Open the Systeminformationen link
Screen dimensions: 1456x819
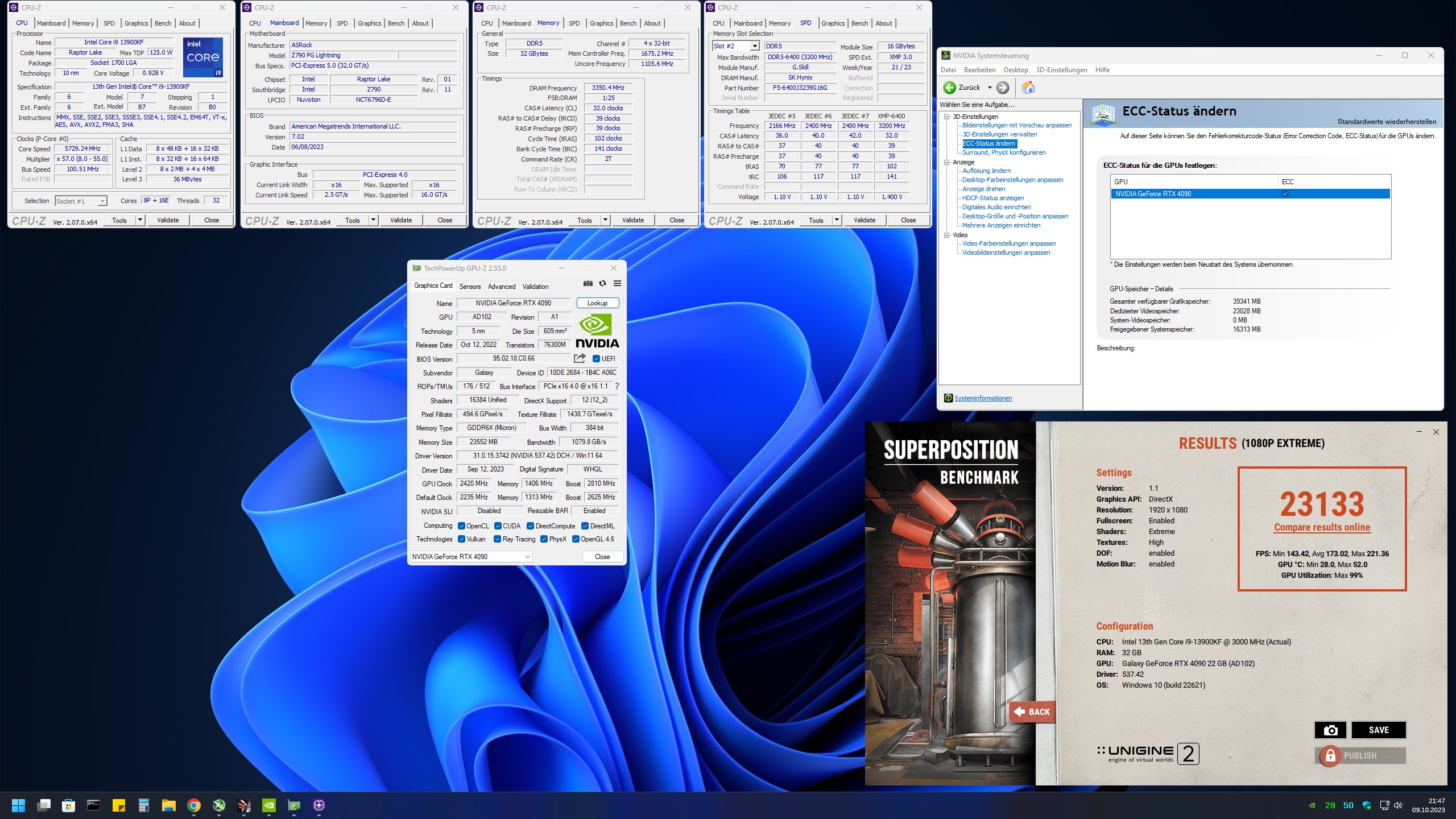pyautogui.click(x=983, y=398)
